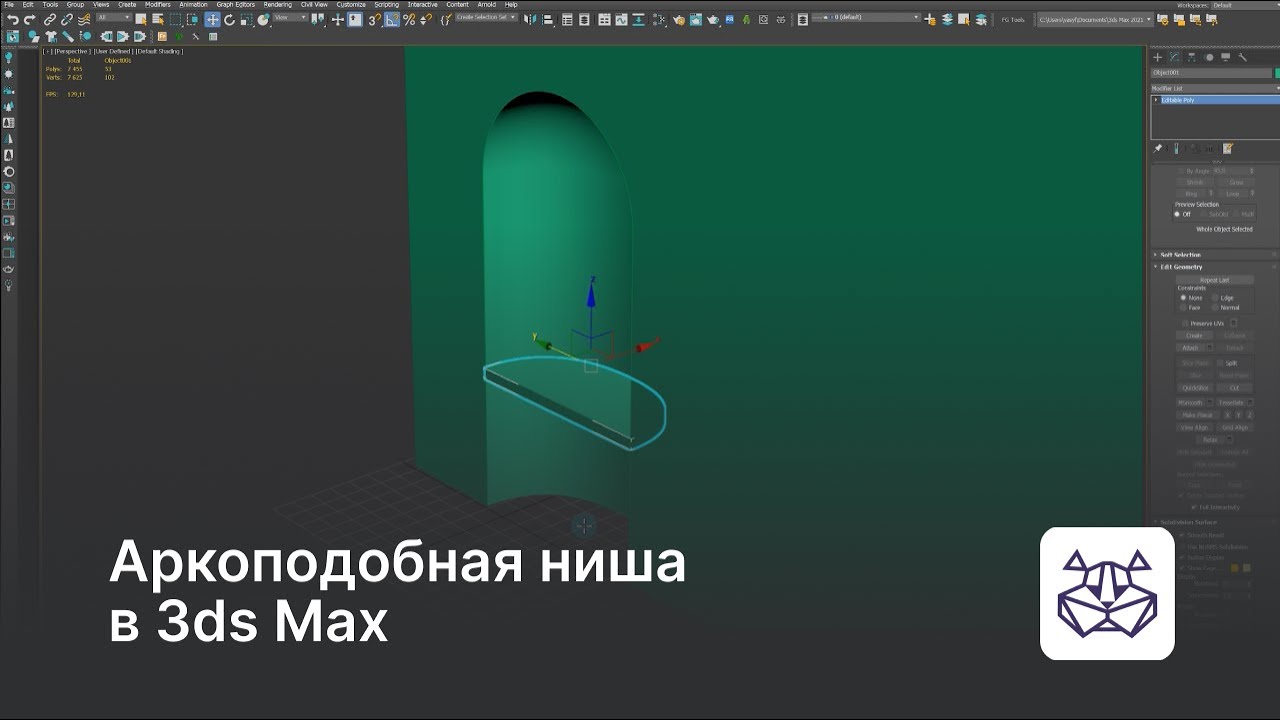Image resolution: width=1280 pixels, height=720 pixels.
Task: Click the Attach button
Action: coord(1190,347)
